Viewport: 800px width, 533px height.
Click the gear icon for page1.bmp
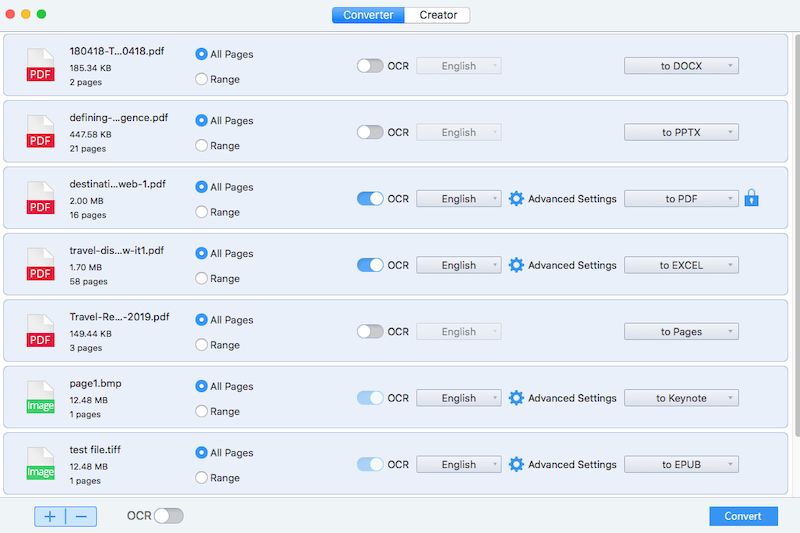[x=516, y=398]
